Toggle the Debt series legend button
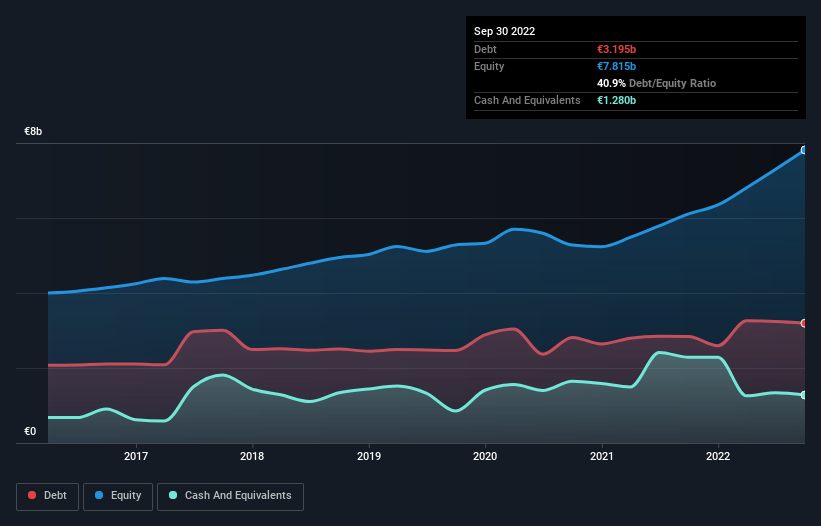The height and width of the screenshot is (526, 821). 48,496
